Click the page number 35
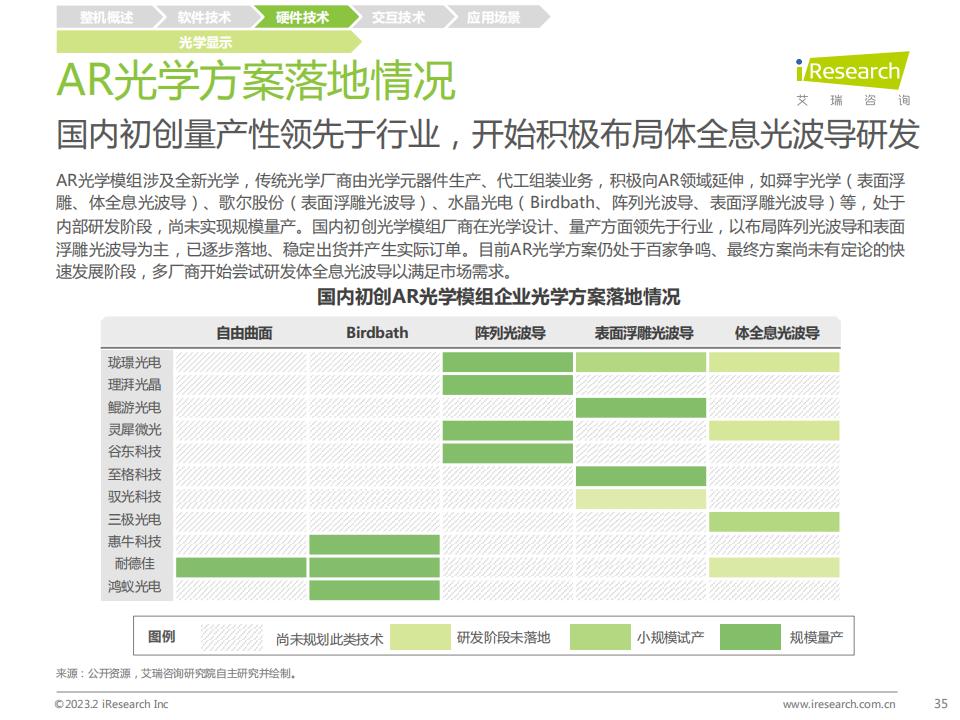 coord(940,703)
